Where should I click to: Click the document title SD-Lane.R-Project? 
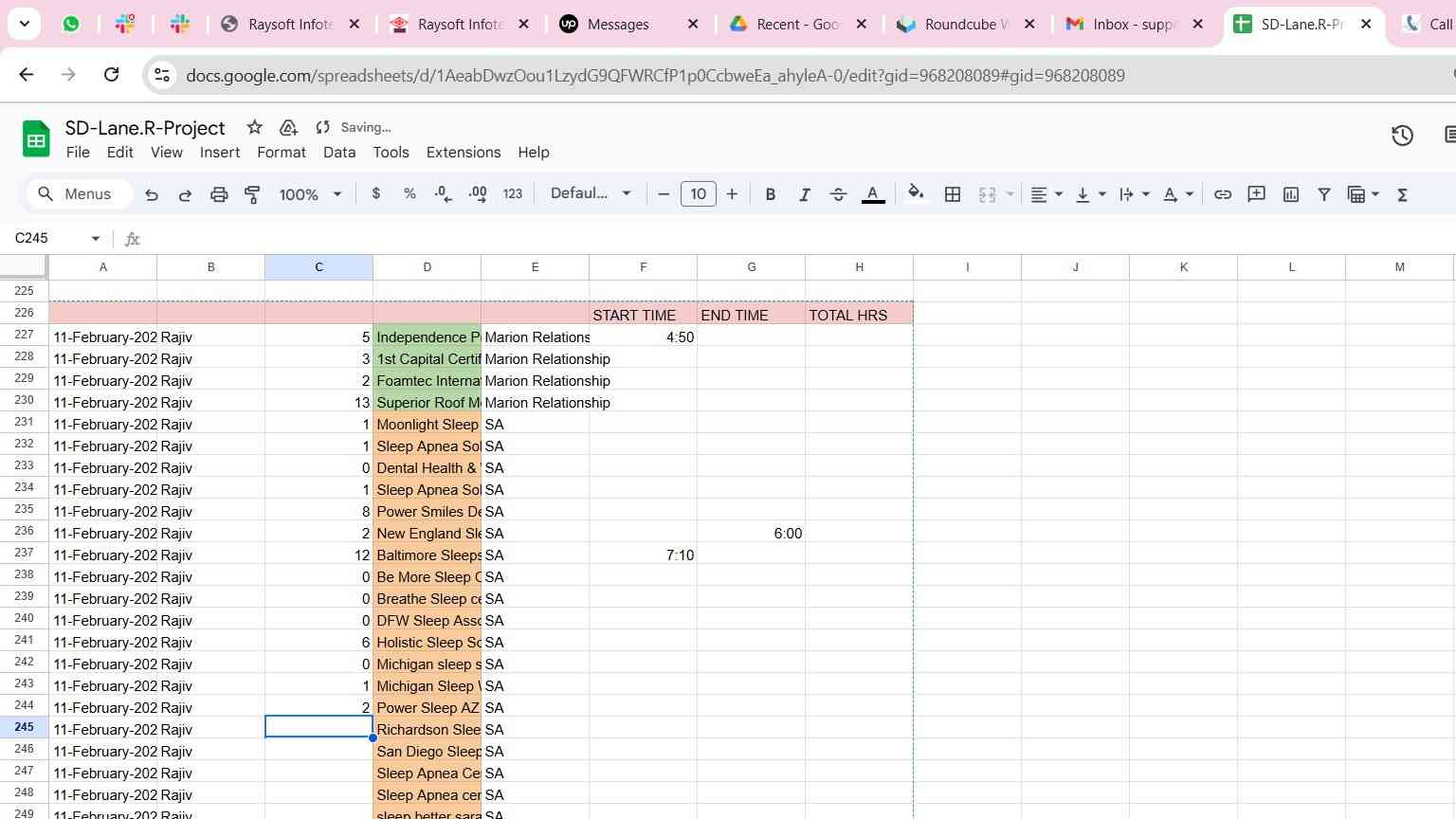[145, 128]
